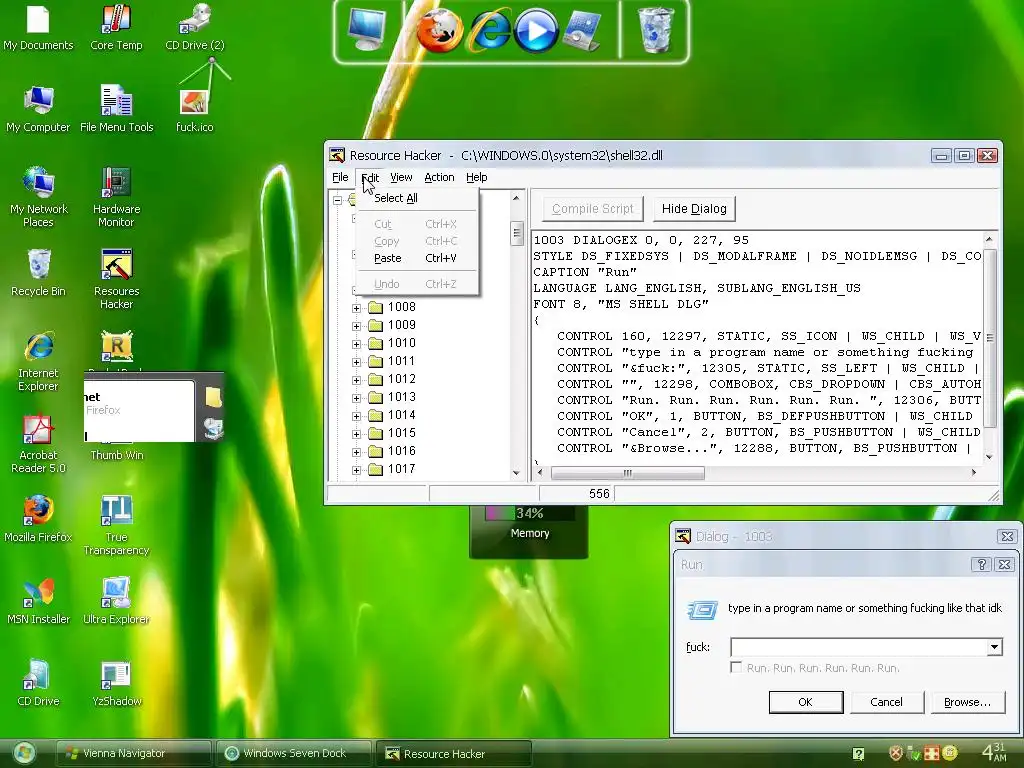Click the Hide Dialog button
Viewport: 1024px width, 768px height.
pyautogui.click(x=694, y=208)
